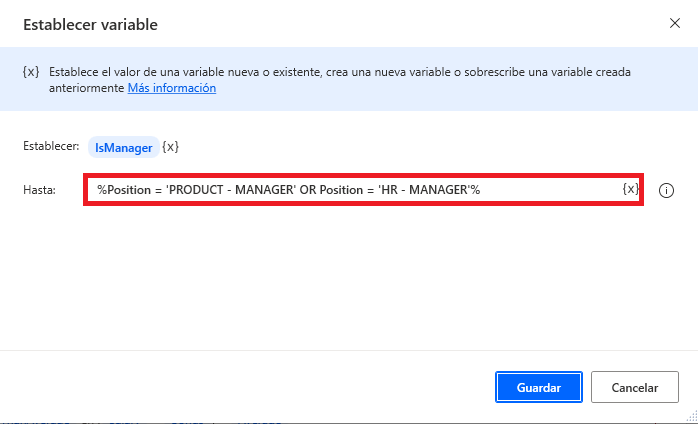698x424 pixels.
Task: Click the {x} icon next to IsManager
Action: 170,147
